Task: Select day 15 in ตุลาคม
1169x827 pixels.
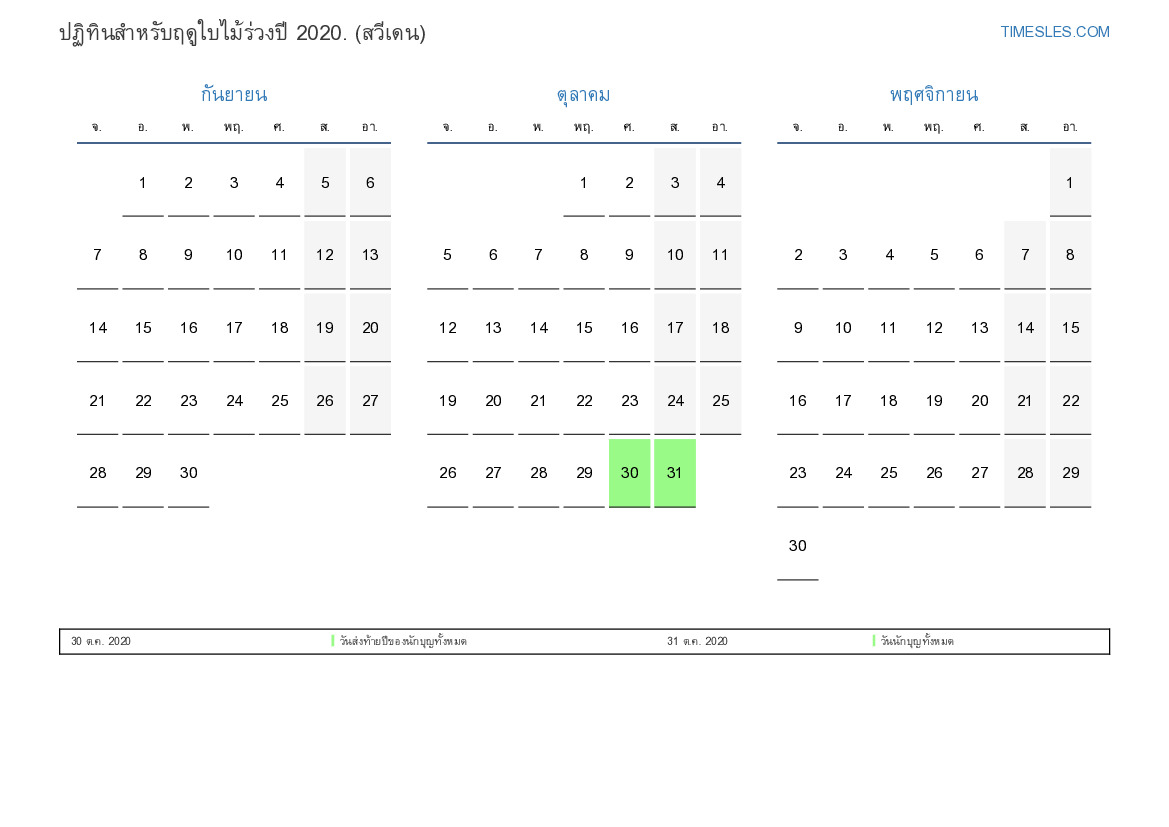Action: (584, 328)
